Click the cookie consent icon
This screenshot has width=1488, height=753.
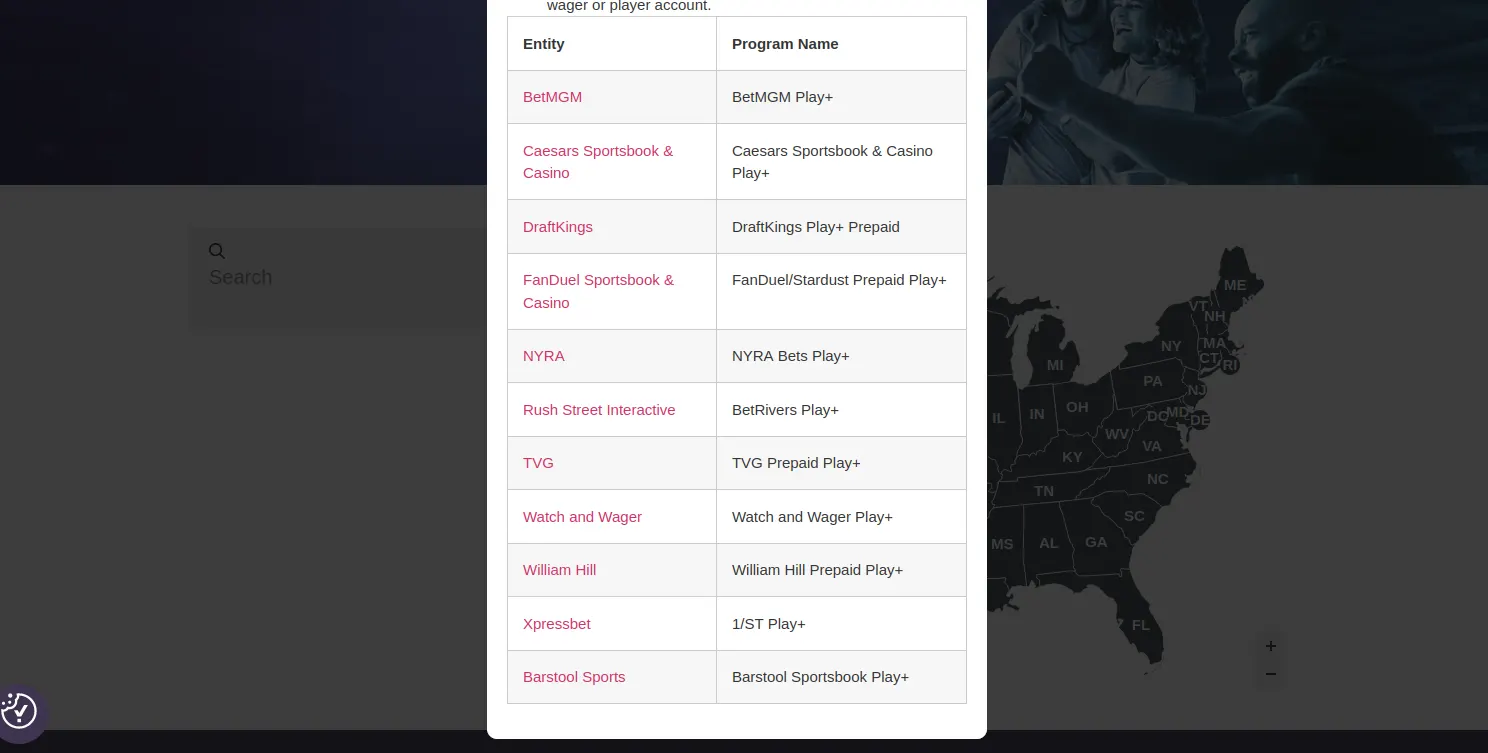coord(19,711)
